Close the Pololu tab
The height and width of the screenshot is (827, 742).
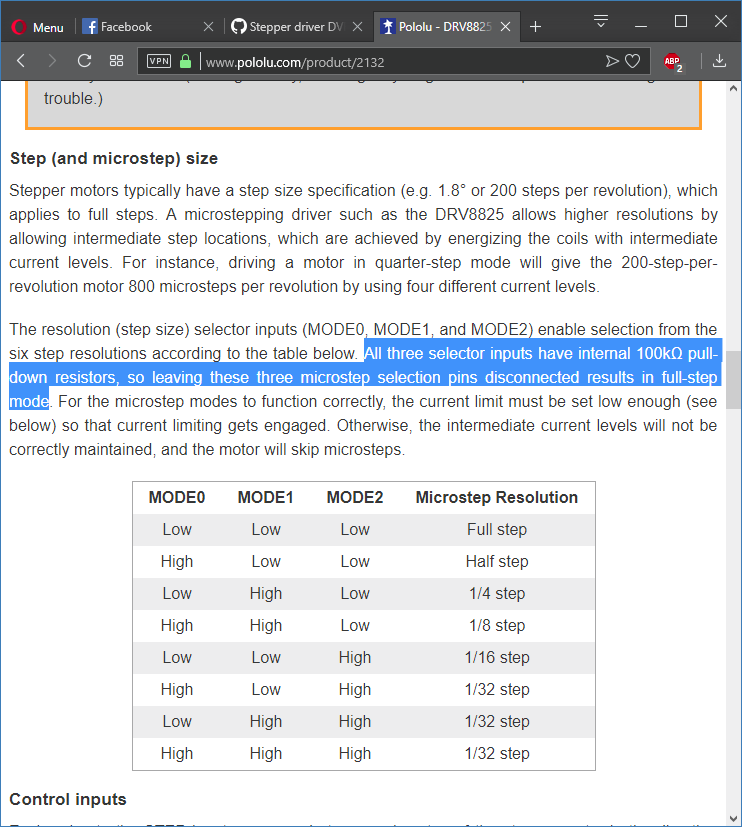pos(505,27)
